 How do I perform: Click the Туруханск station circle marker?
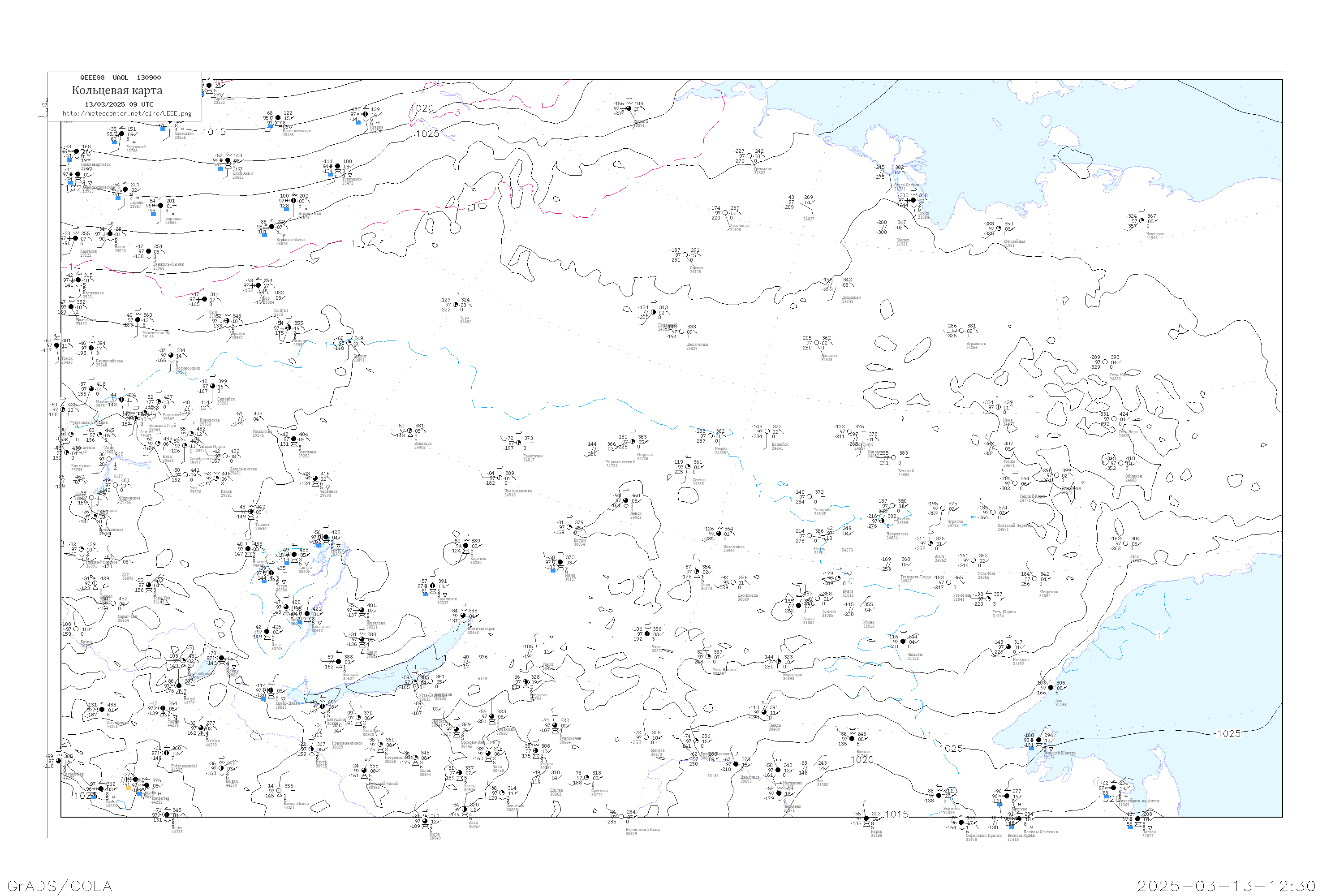coord(337,166)
